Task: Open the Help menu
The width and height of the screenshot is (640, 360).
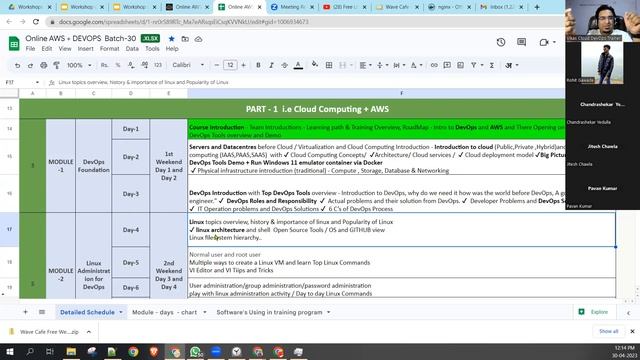Action: pos(172,49)
